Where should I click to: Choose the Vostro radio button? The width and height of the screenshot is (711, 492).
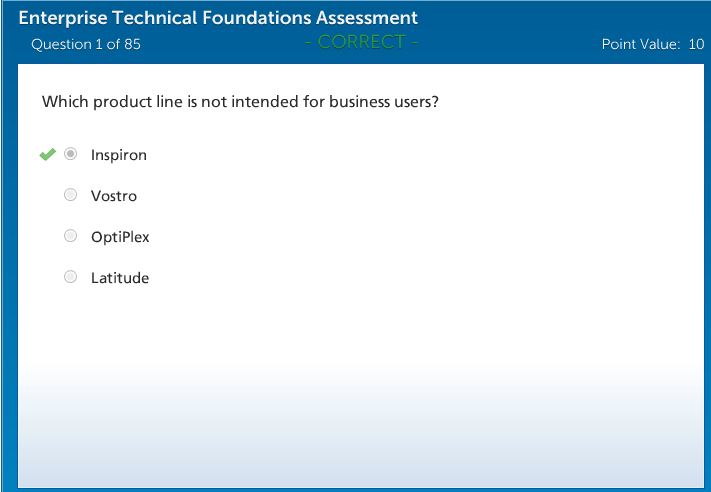[70, 196]
